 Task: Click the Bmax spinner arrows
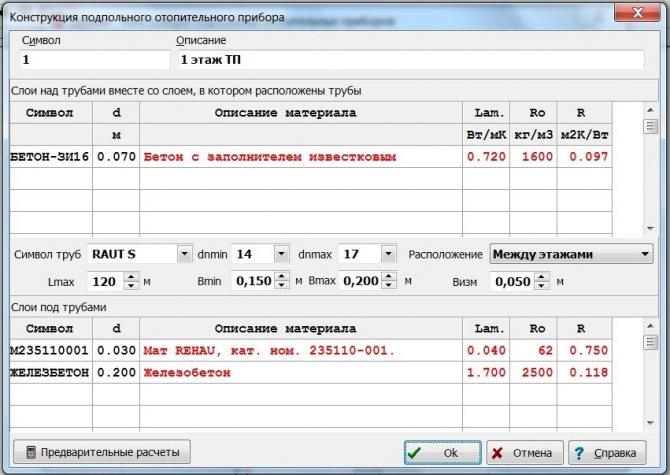point(387,282)
